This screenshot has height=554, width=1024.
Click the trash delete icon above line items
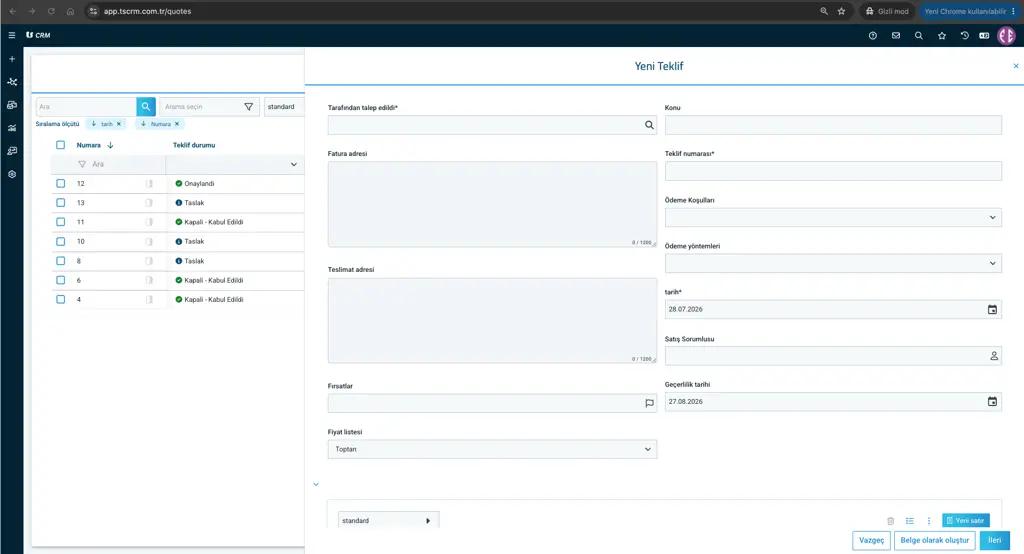point(890,521)
